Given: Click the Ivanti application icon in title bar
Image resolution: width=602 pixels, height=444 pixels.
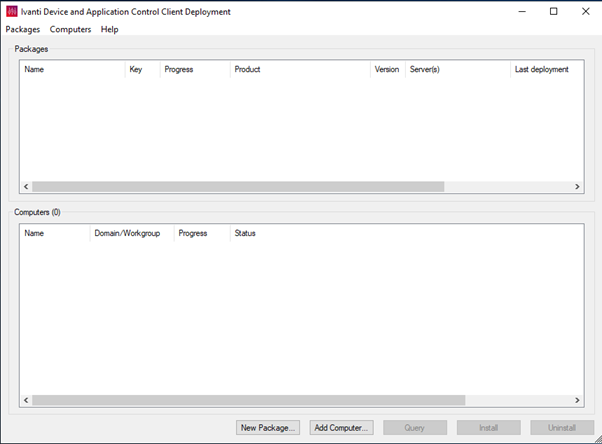Looking at the screenshot, I should click(12, 12).
